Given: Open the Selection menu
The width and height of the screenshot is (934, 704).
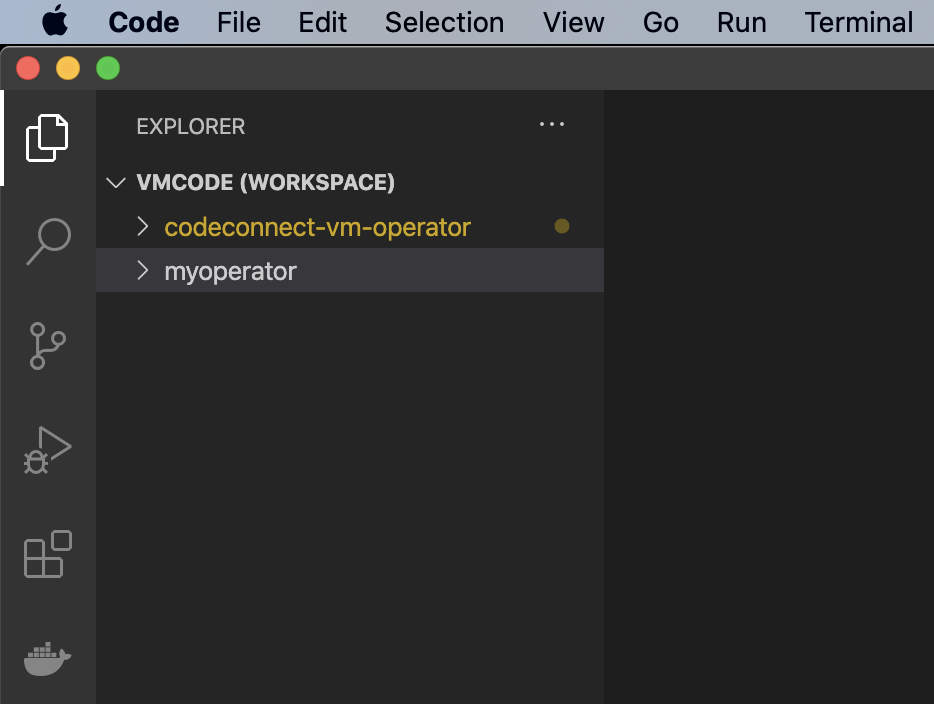Looking at the screenshot, I should click(444, 22).
